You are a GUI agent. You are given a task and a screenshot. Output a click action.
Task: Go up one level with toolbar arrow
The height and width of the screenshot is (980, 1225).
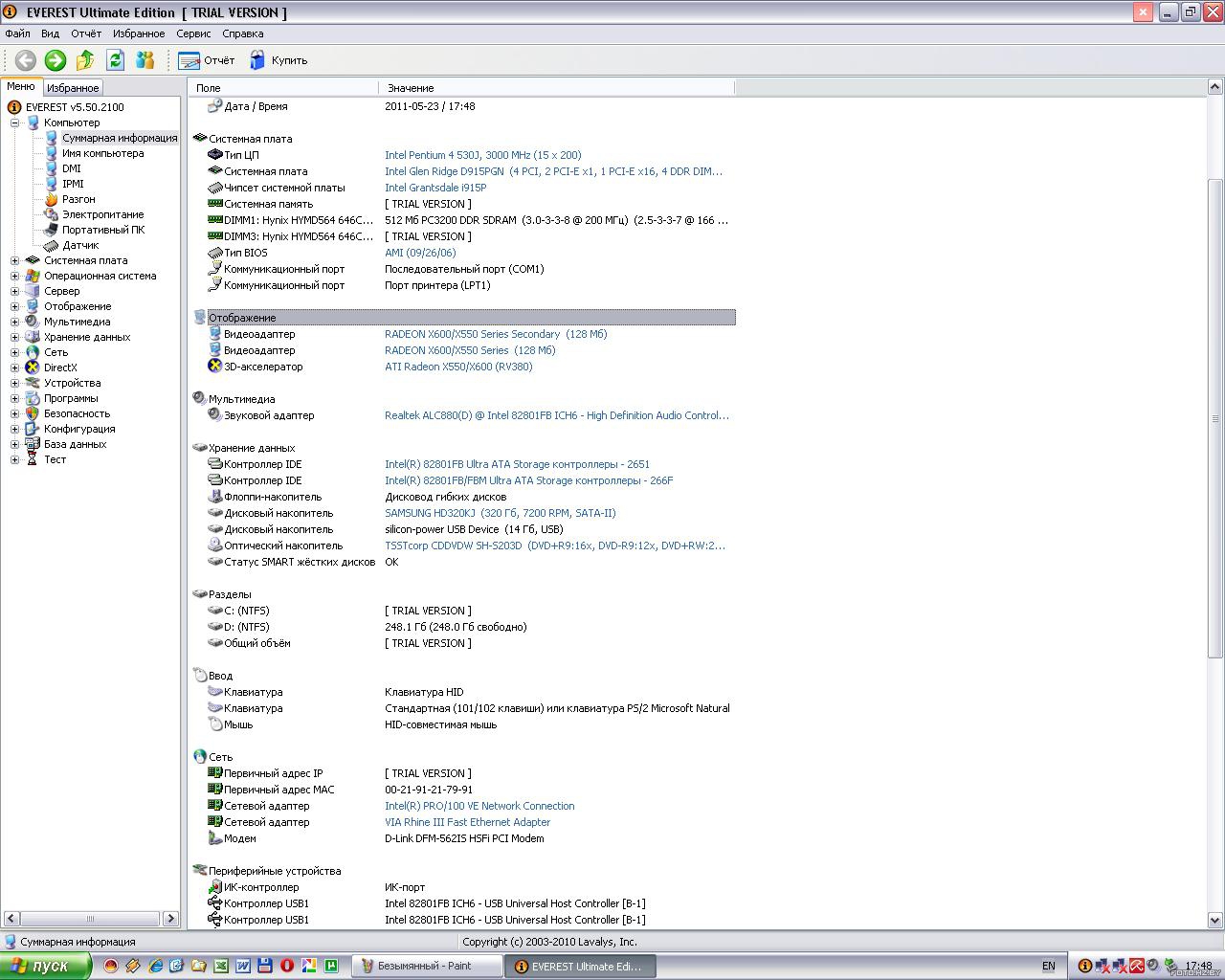85,60
